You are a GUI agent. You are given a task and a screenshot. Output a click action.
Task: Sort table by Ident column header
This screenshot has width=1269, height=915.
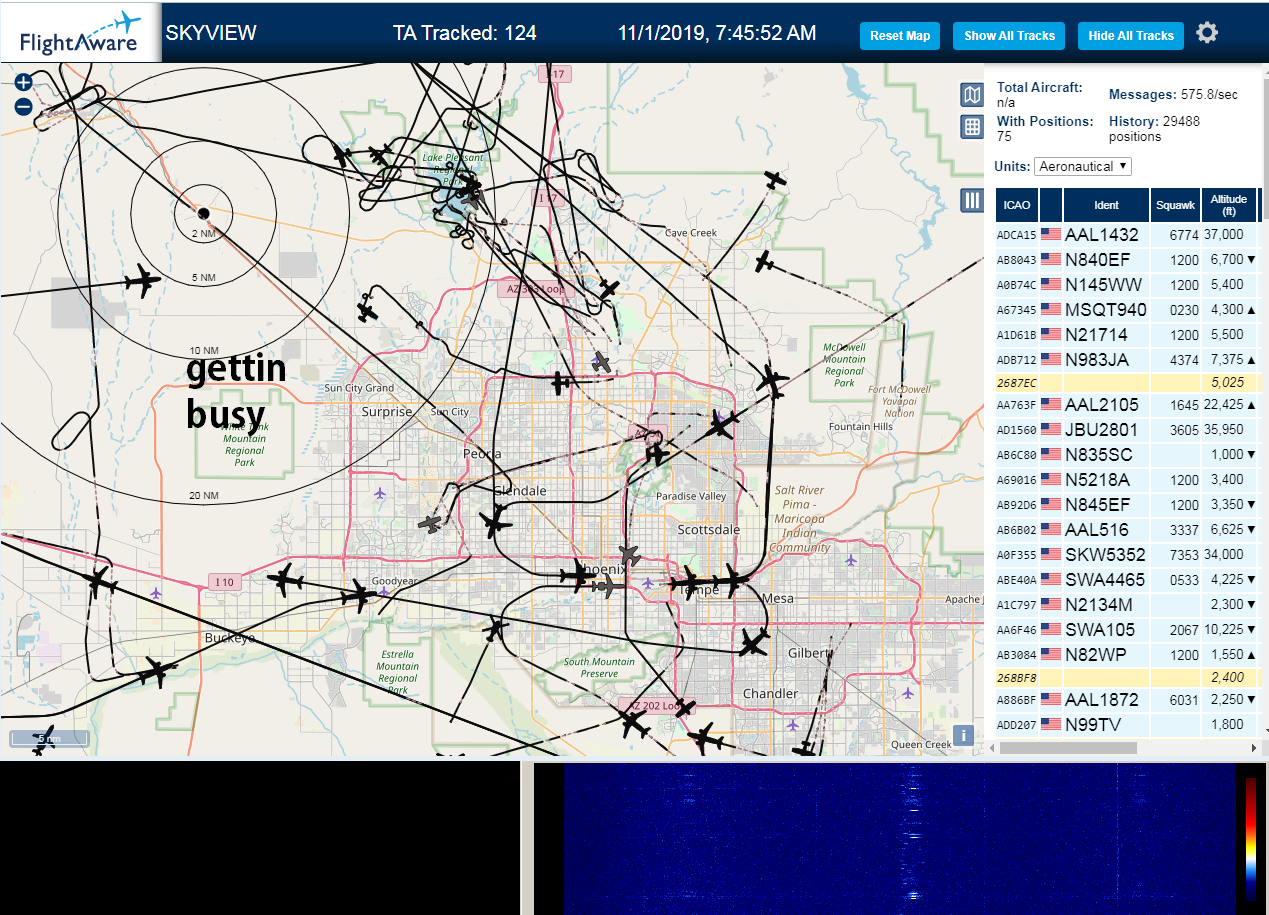(1106, 204)
